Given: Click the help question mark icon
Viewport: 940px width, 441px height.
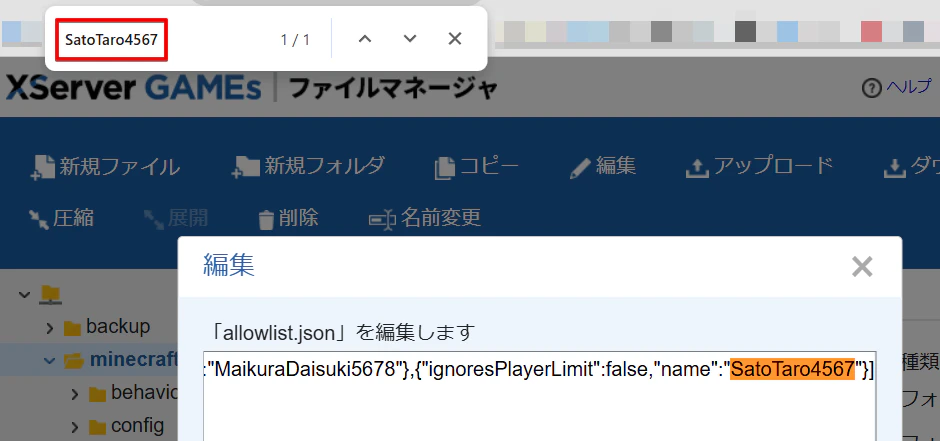Looking at the screenshot, I should (x=871, y=88).
